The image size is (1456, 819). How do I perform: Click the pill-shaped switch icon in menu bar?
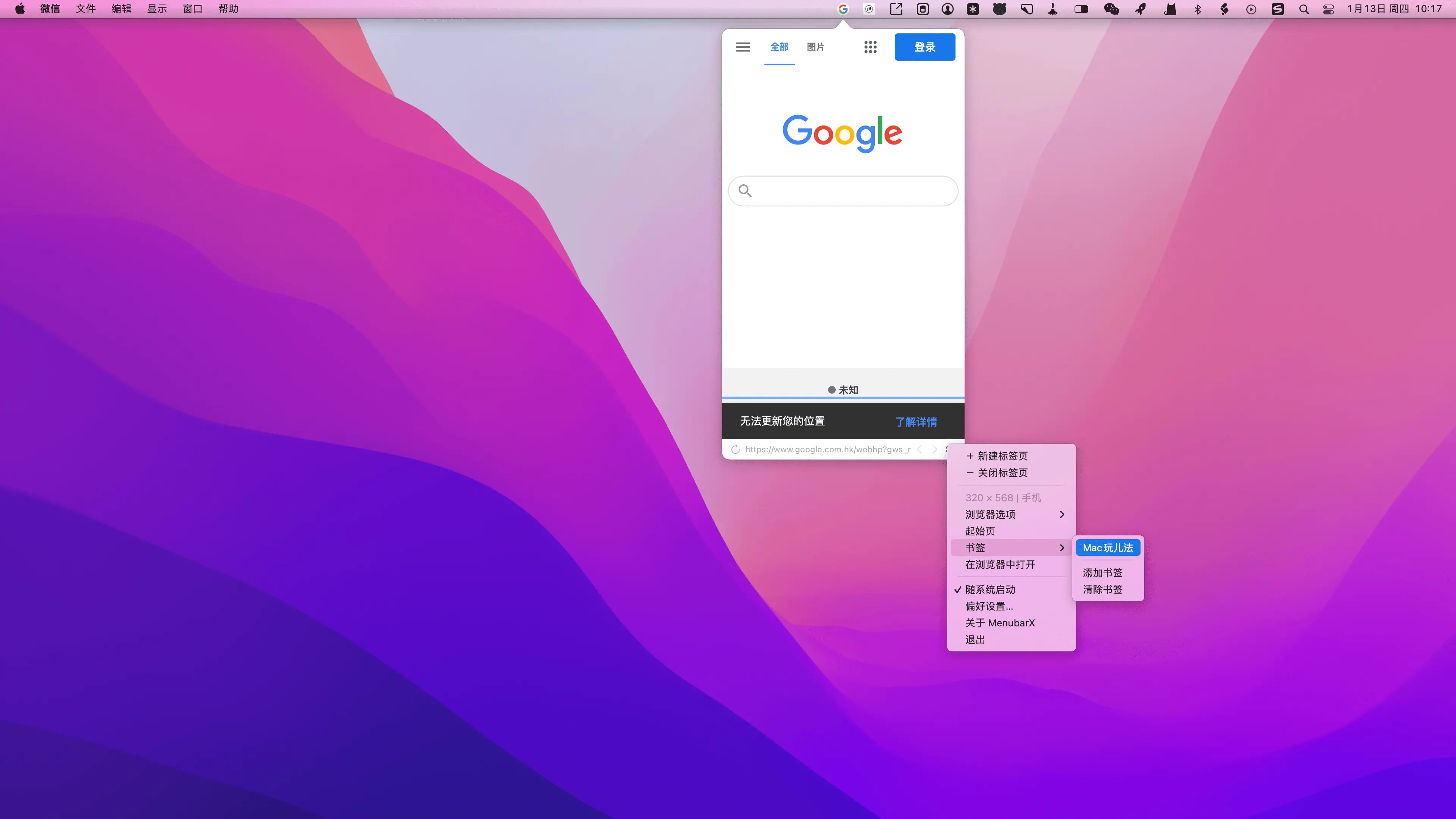coord(1081,9)
